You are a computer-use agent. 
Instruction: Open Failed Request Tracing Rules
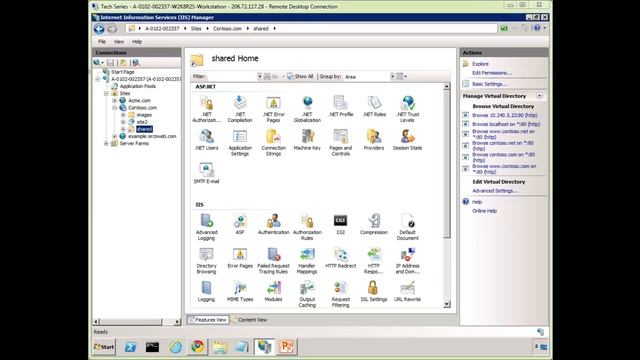[x=273, y=260]
